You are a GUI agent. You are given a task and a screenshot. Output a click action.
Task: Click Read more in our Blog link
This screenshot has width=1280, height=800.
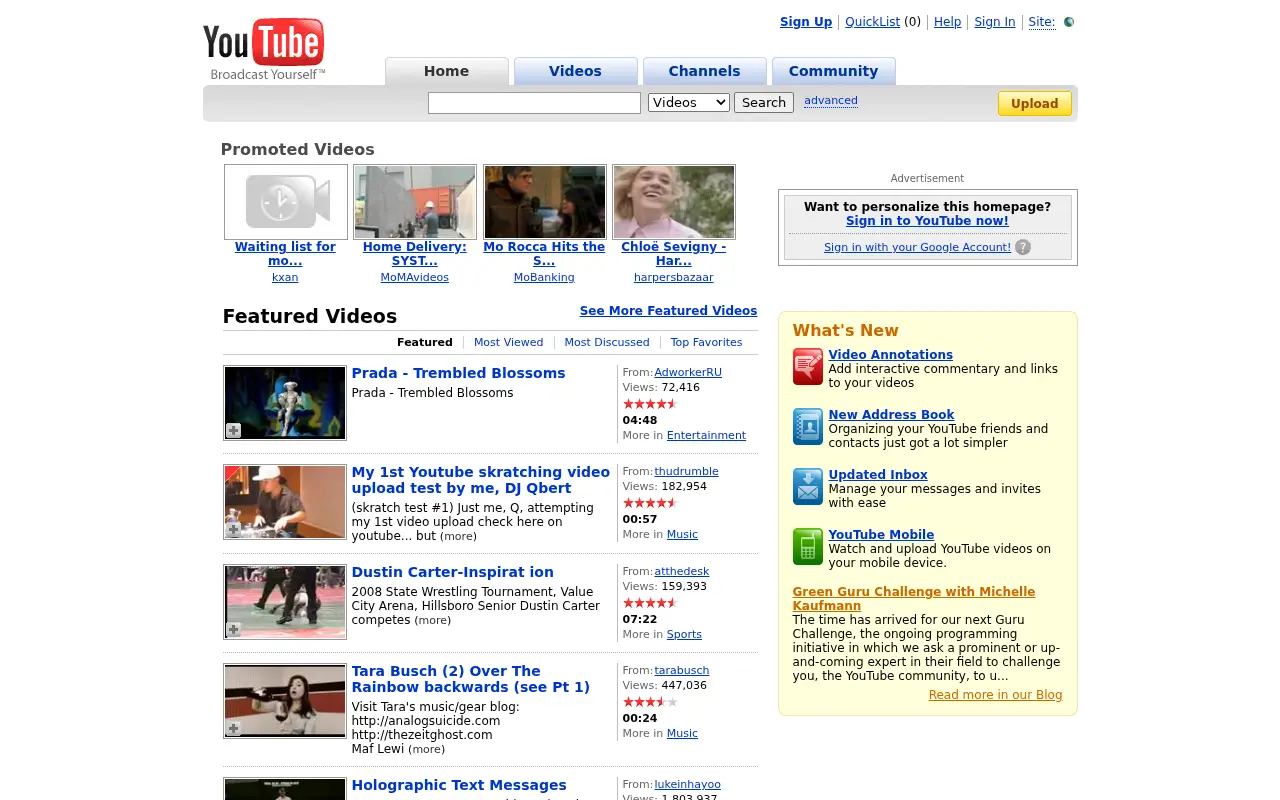(995, 695)
